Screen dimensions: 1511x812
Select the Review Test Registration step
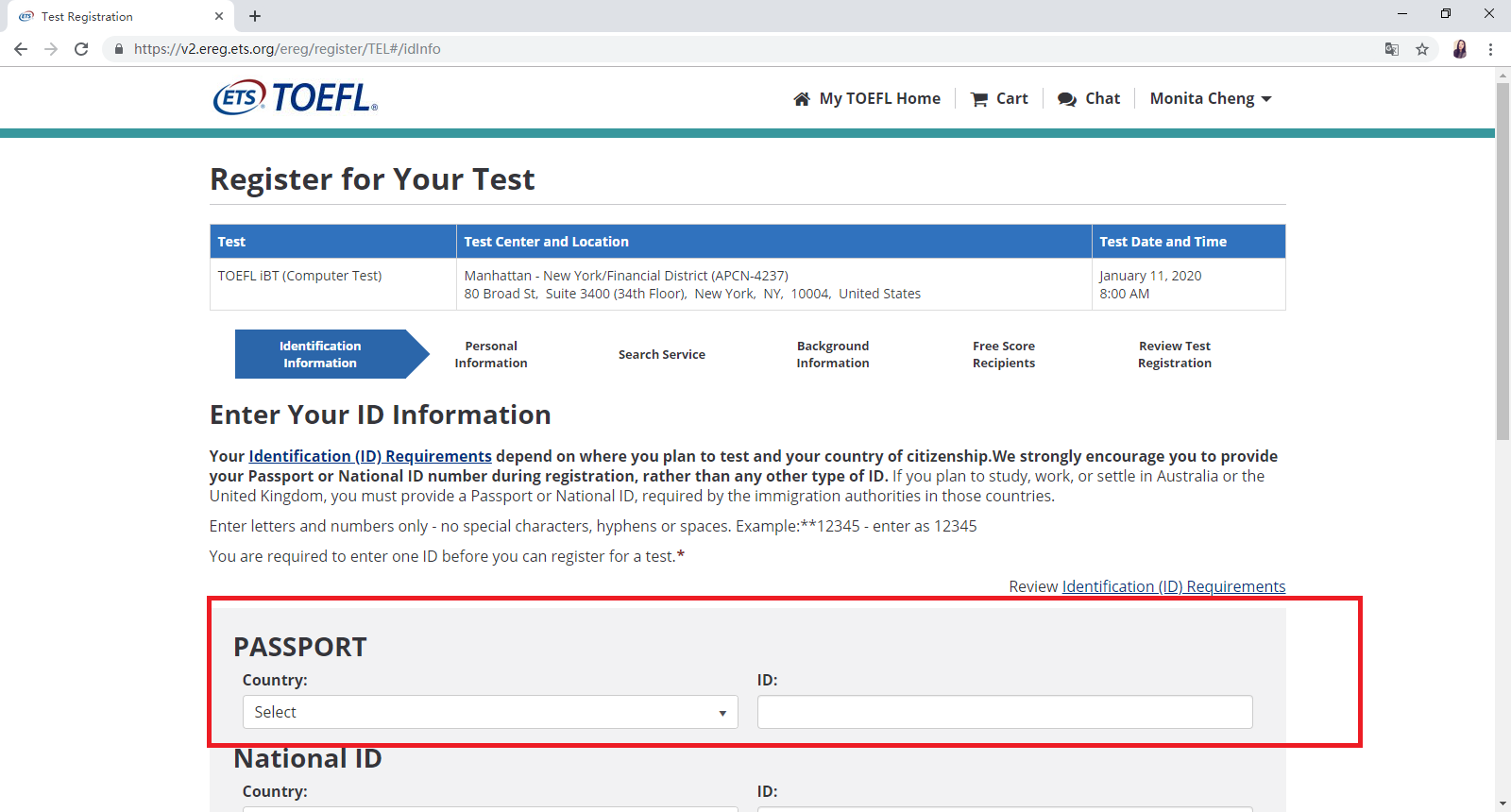coord(1175,354)
